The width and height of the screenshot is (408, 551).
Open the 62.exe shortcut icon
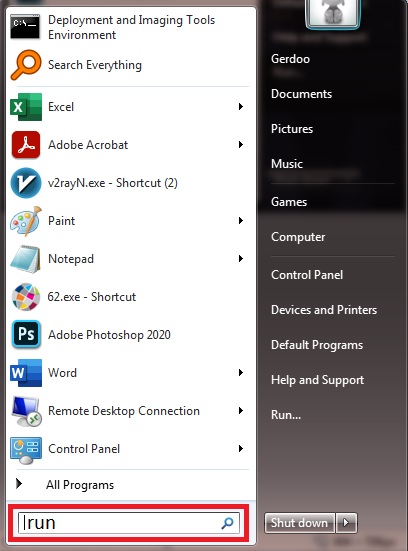[x=26, y=297]
